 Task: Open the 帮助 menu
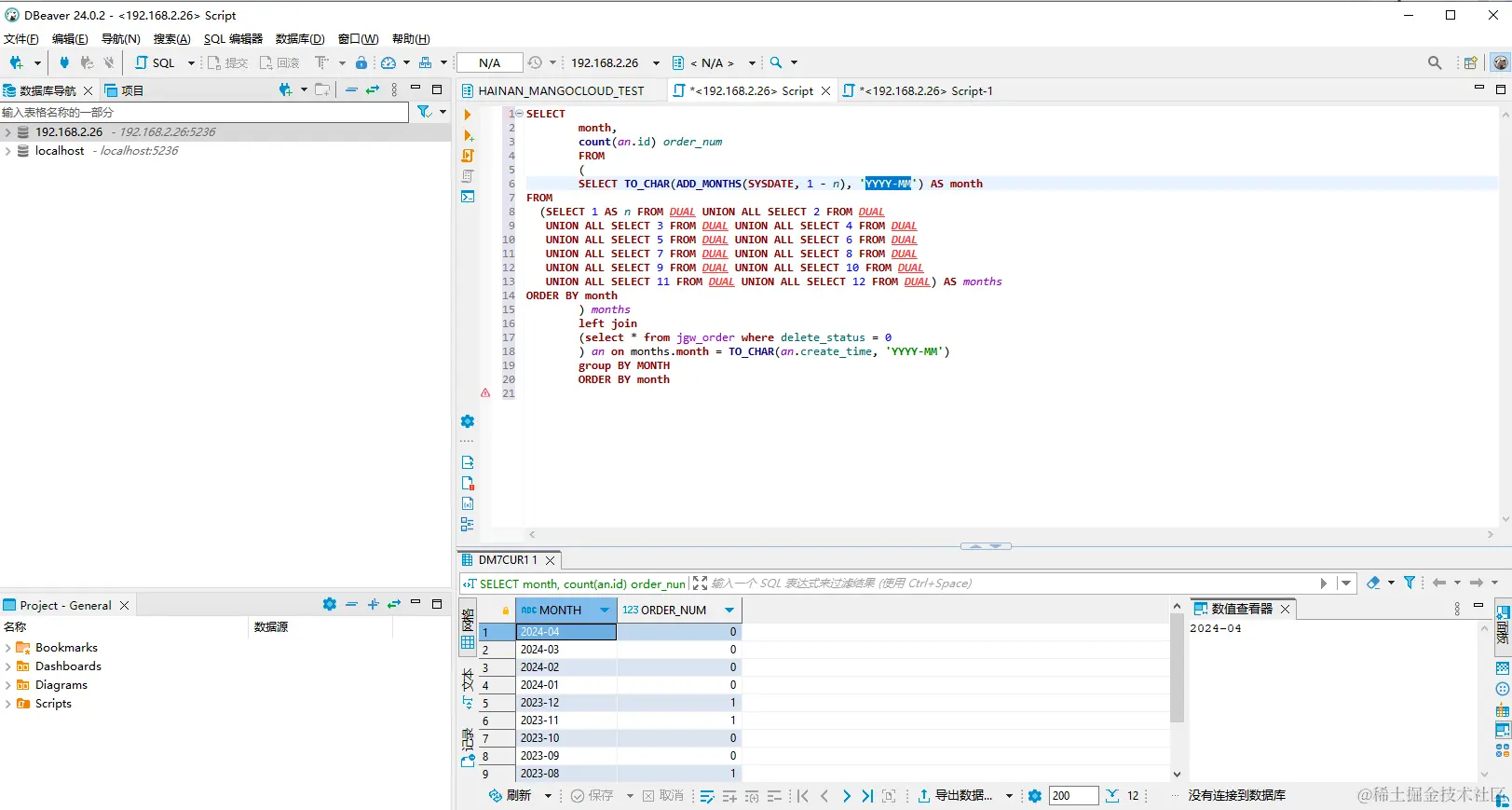coord(411,38)
